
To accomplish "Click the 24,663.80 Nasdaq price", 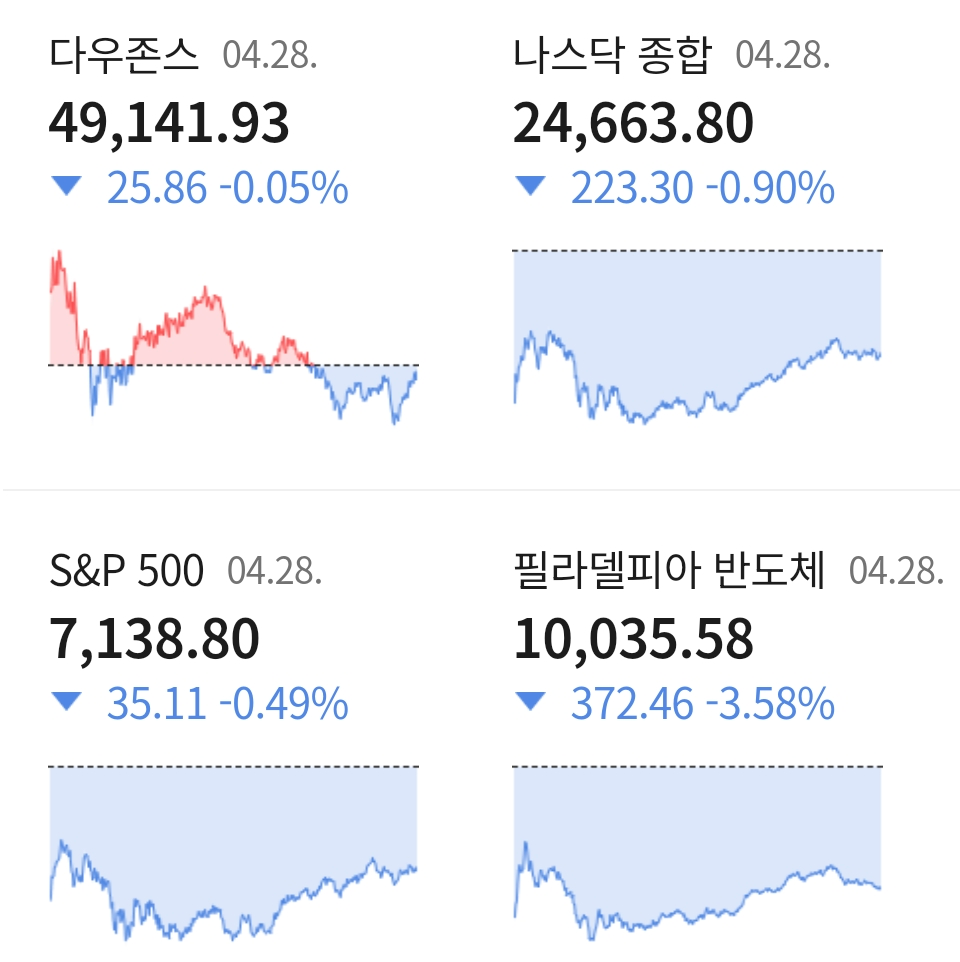I will pyautogui.click(x=633, y=123).
